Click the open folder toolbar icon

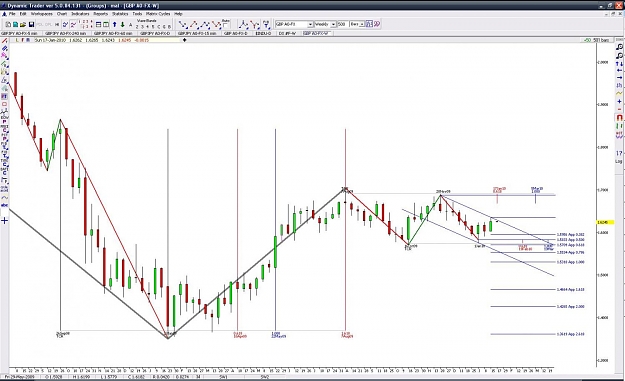click(23, 24)
